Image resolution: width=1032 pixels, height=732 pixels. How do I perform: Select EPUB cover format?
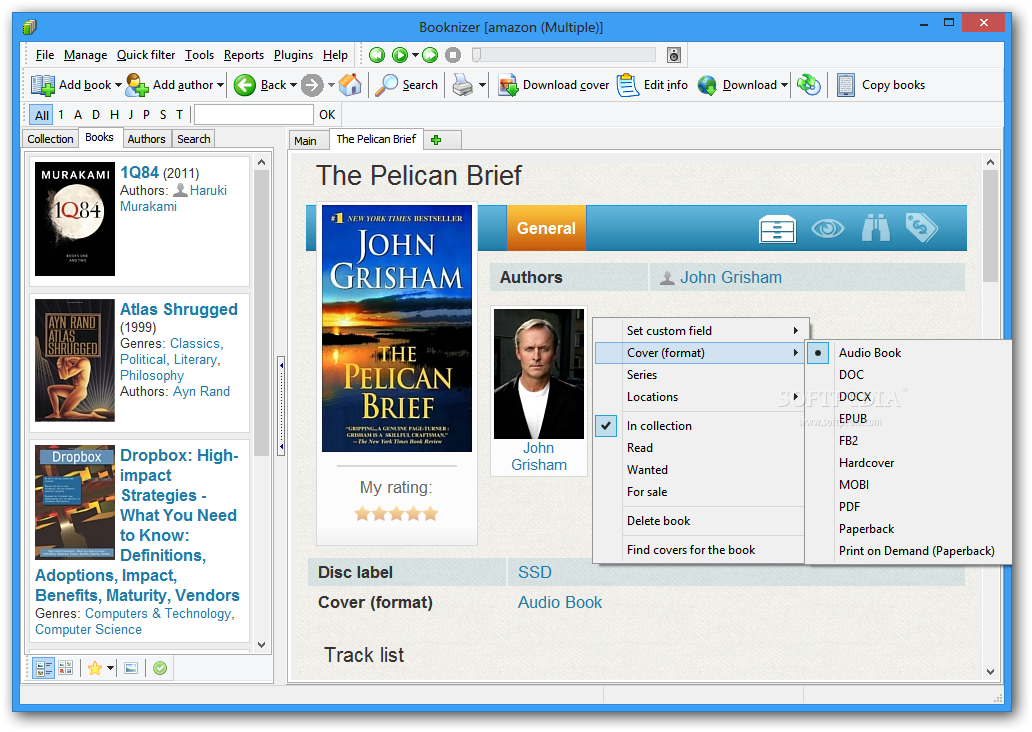coord(852,419)
